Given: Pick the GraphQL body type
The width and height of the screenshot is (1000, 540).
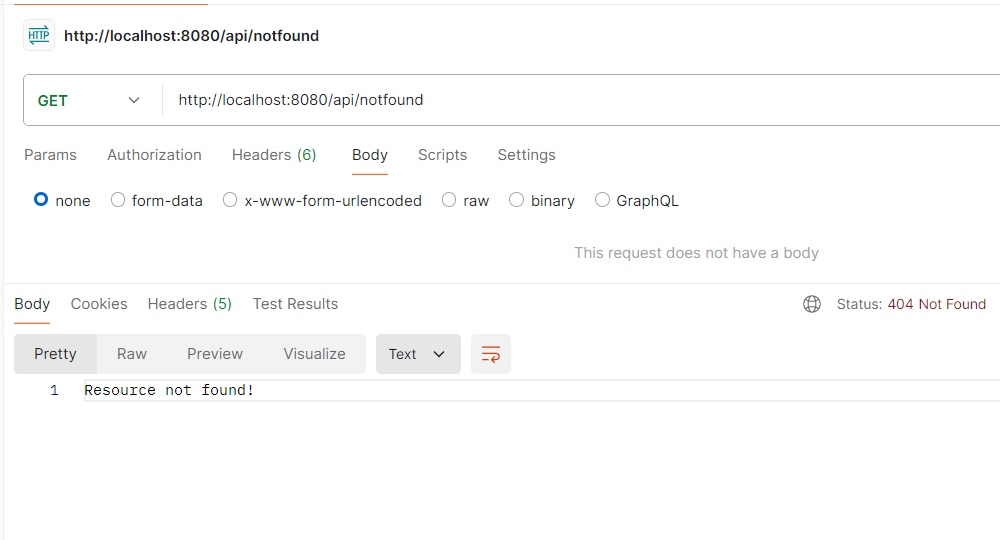Looking at the screenshot, I should tap(602, 200).
